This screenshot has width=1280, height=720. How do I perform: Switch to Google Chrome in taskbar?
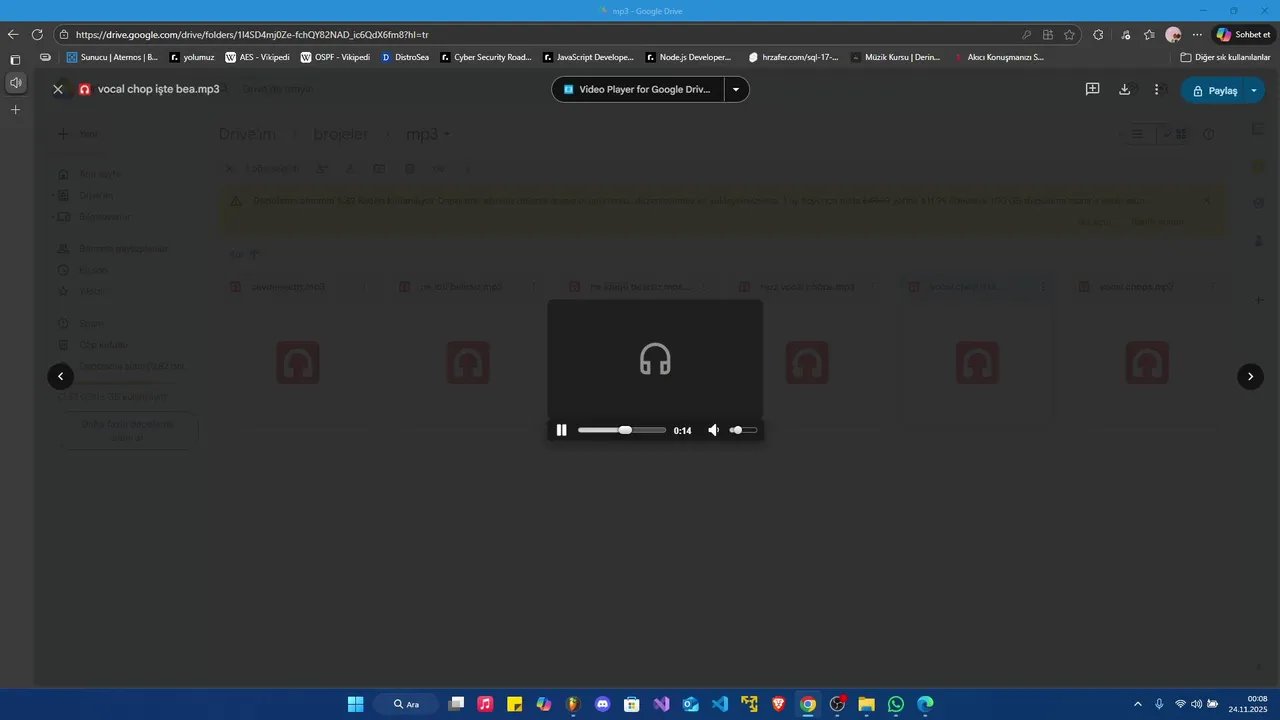coord(808,704)
